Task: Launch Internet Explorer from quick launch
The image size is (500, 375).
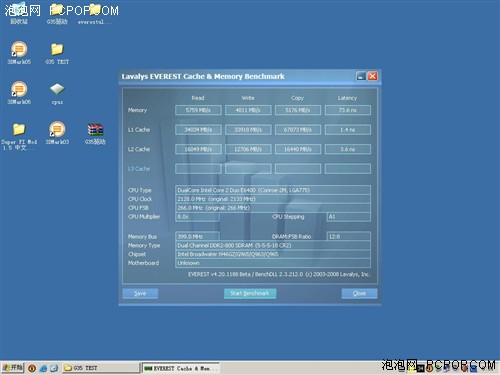Action: point(43,368)
